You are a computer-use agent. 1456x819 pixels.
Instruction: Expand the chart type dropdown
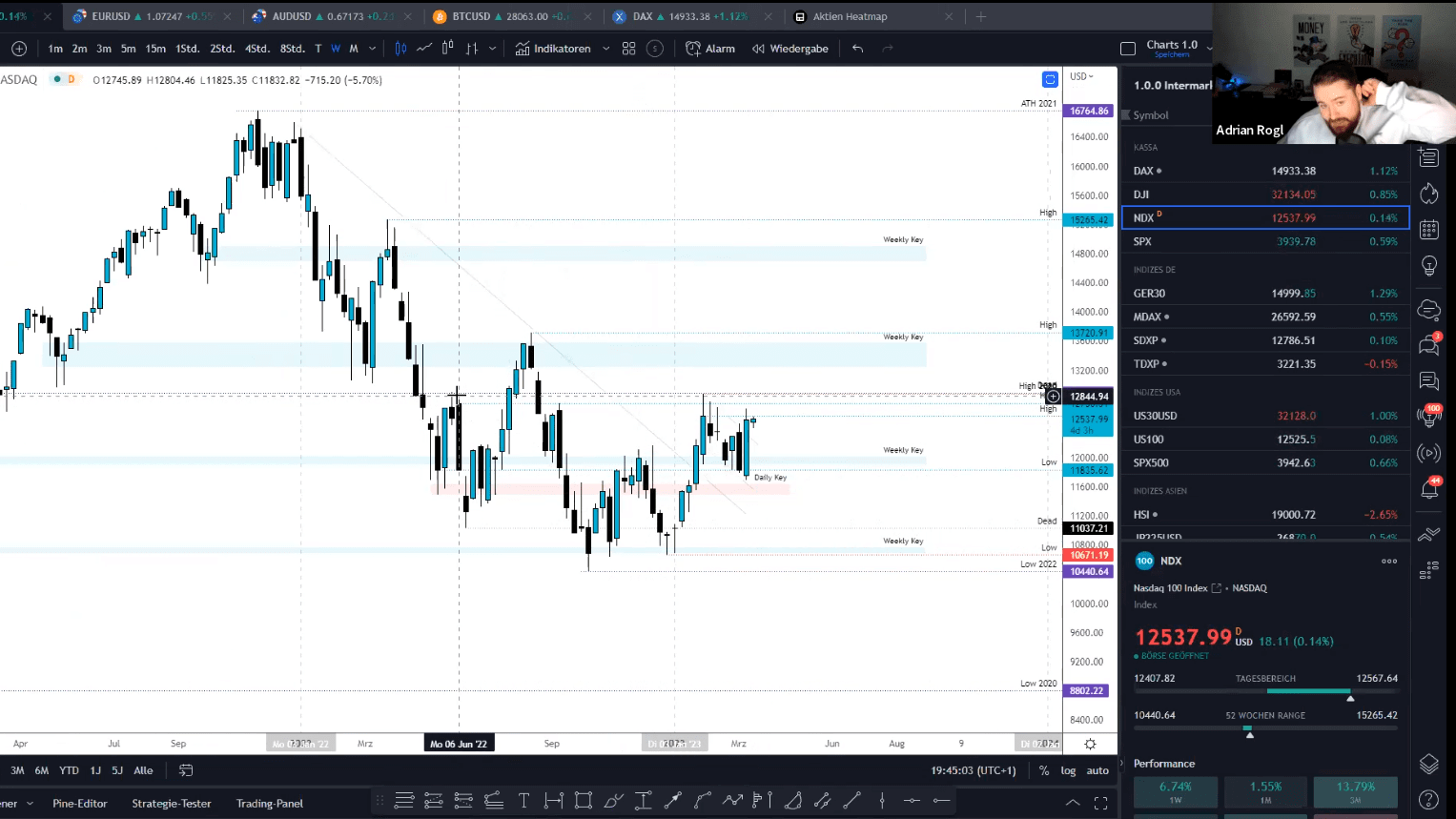tap(492, 49)
